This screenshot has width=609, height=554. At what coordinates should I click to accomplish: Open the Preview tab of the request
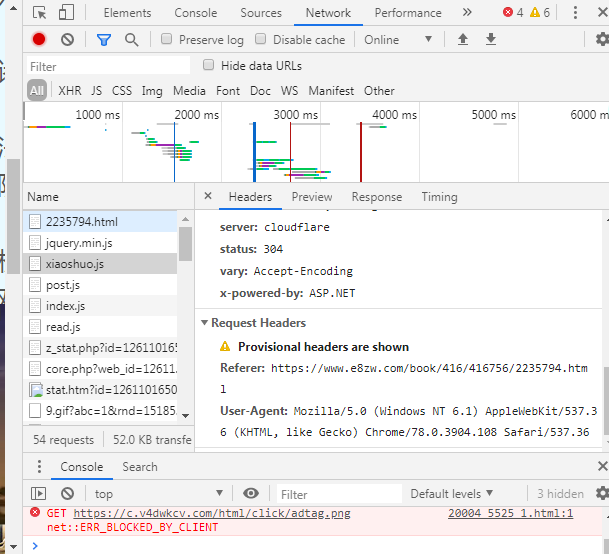312,197
